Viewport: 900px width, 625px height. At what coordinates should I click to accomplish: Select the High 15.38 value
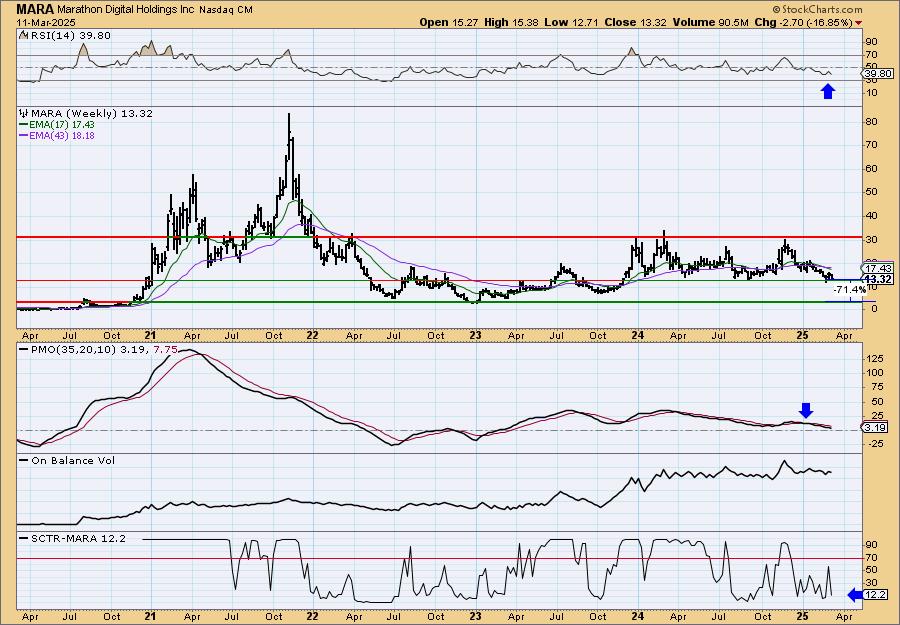click(x=511, y=22)
